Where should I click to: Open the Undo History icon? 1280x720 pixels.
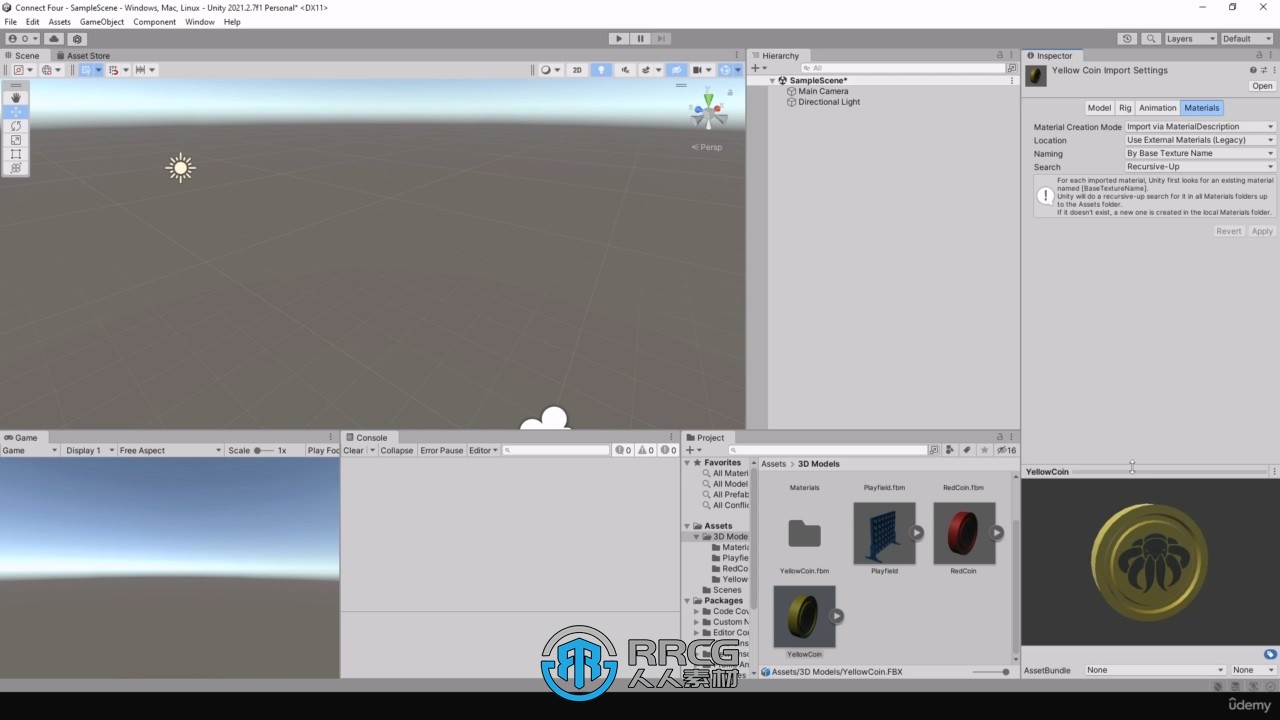coord(1127,39)
